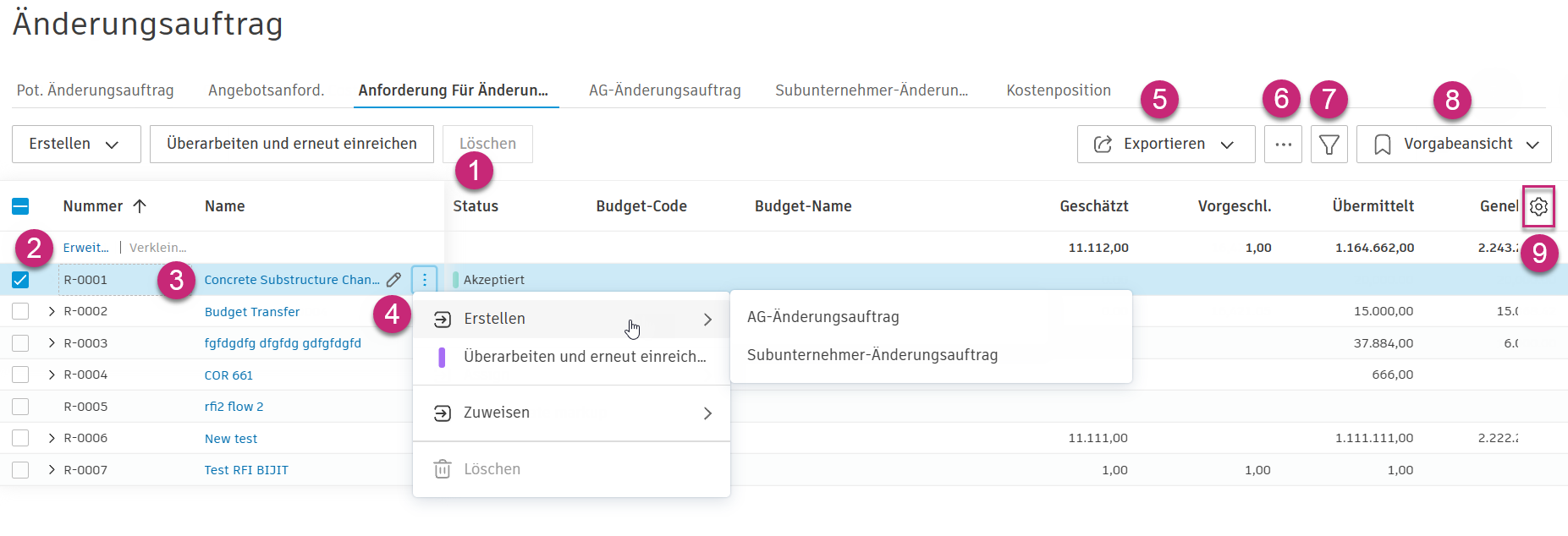The height and width of the screenshot is (536, 1568).
Task: Check the R-0004 row checkbox
Action: pos(20,375)
